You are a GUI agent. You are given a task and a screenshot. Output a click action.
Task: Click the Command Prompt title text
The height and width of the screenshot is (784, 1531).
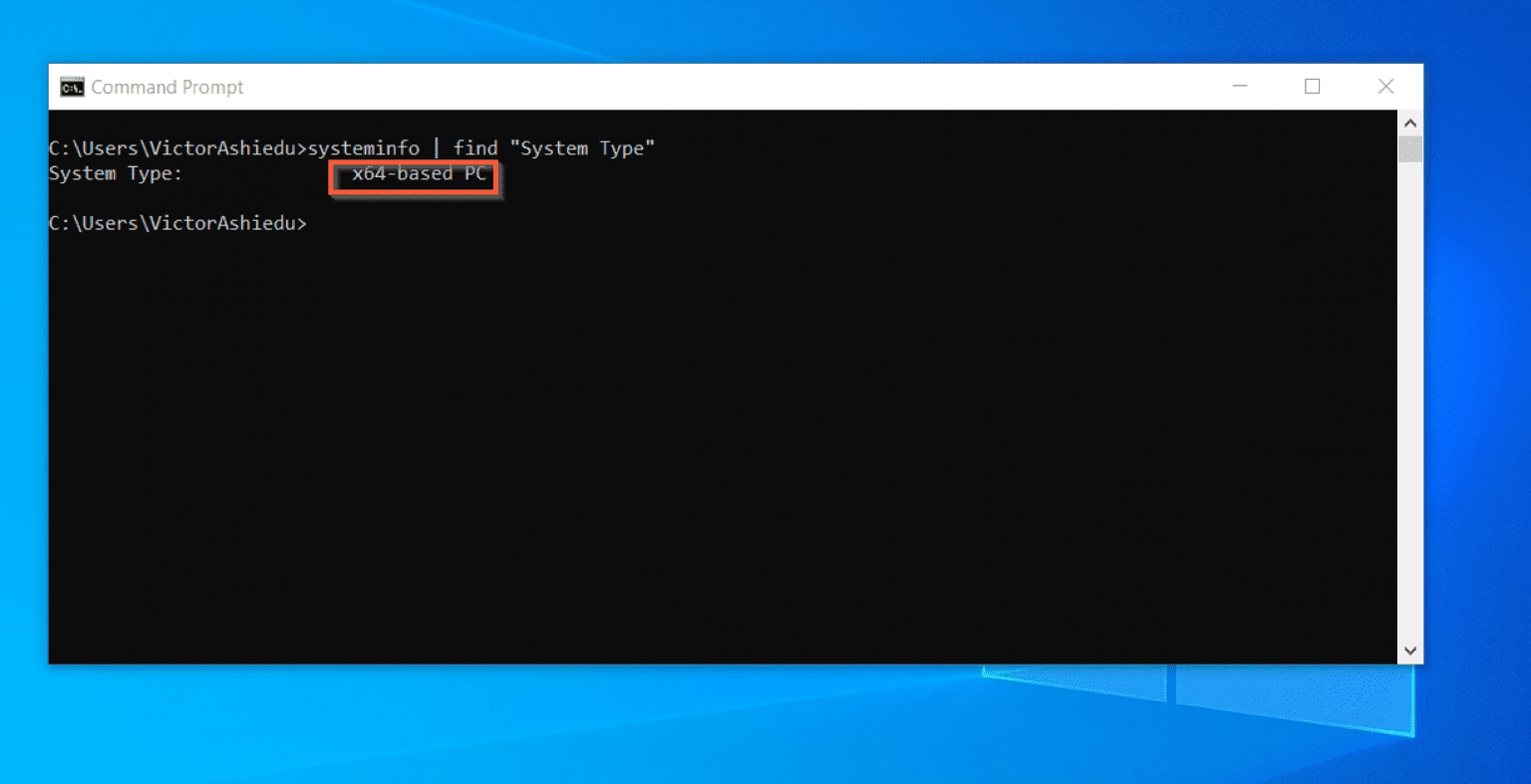pos(165,87)
